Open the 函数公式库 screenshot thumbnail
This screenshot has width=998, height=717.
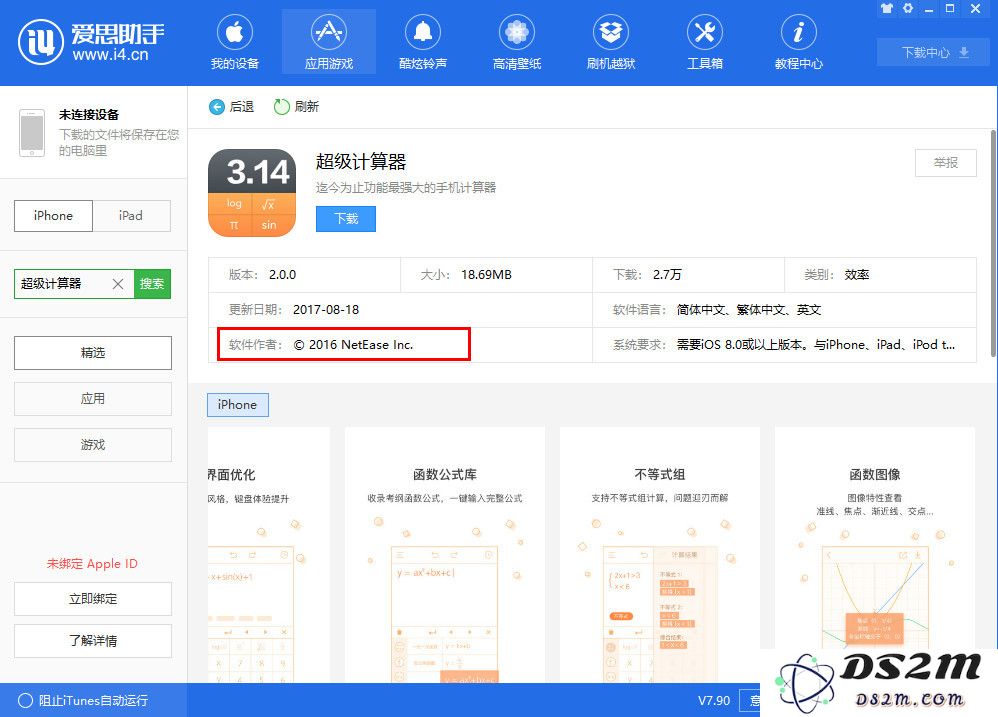tap(445, 555)
